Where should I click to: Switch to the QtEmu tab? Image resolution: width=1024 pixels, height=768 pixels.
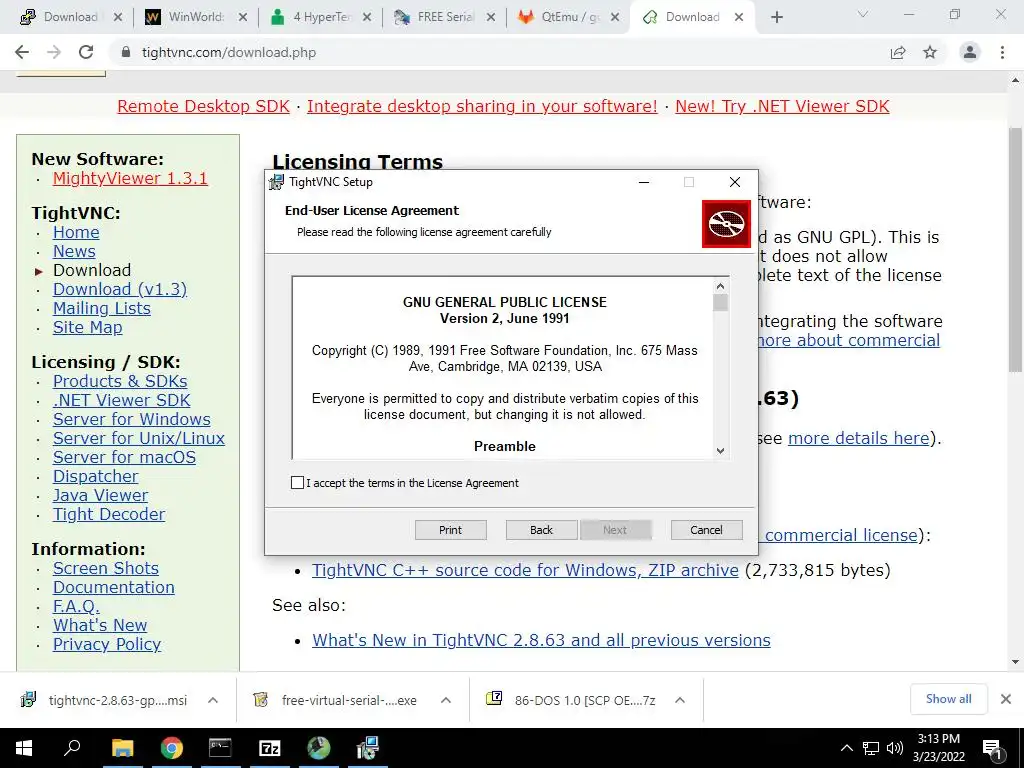[567, 18]
